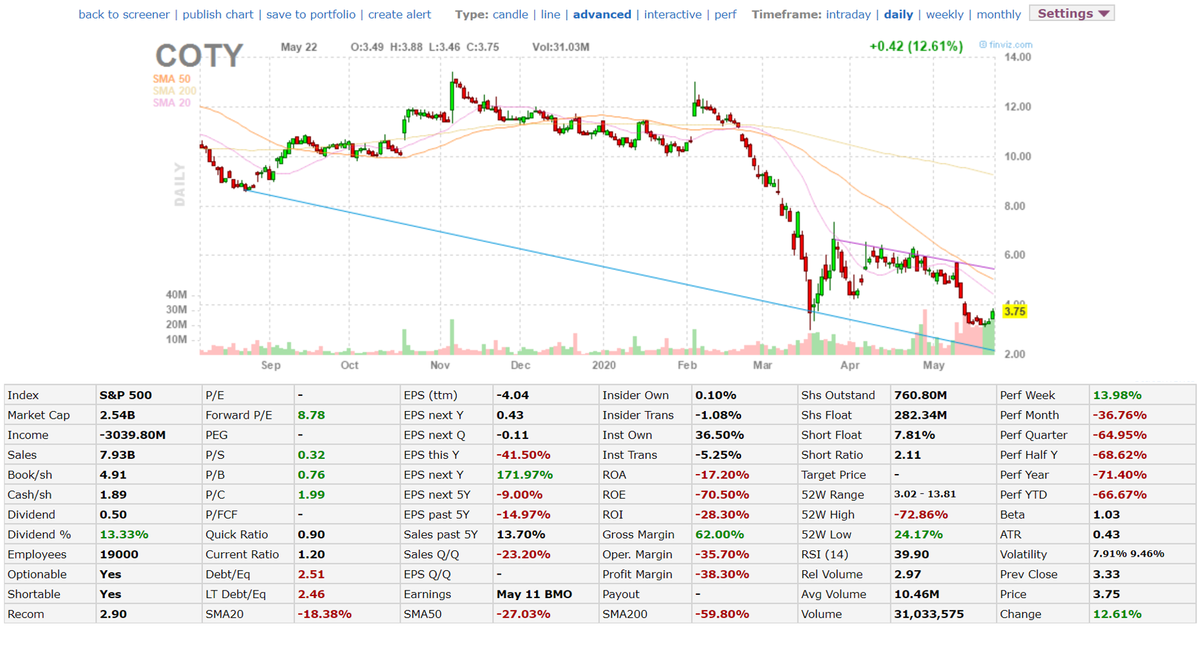Screen dimensions: 1200x656
Task: Click the Avg Volume value 10.46M
Action: click(917, 595)
